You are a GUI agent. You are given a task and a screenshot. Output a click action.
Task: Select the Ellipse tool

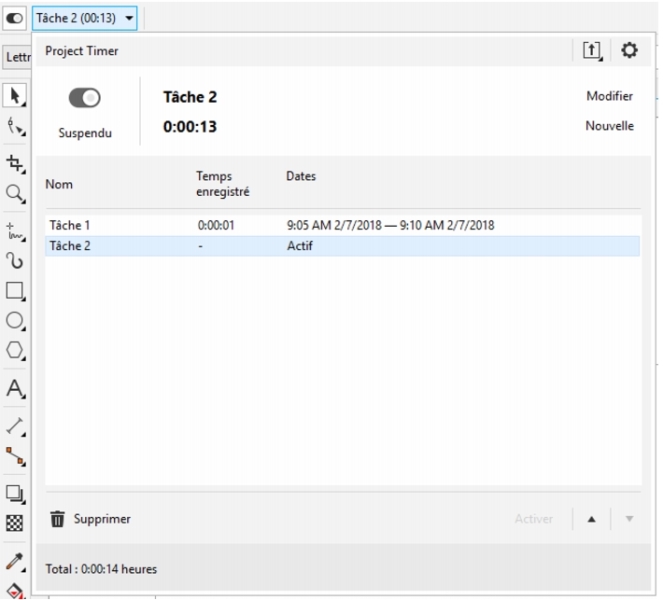tap(14, 321)
